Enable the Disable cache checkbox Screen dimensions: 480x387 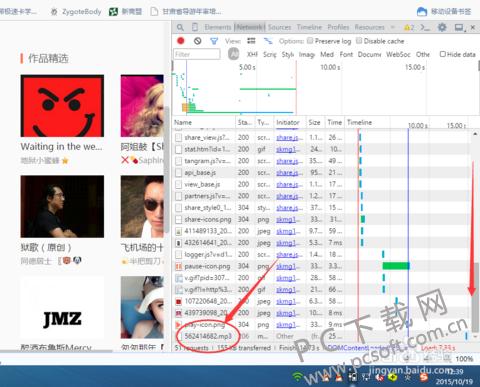[359, 41]
